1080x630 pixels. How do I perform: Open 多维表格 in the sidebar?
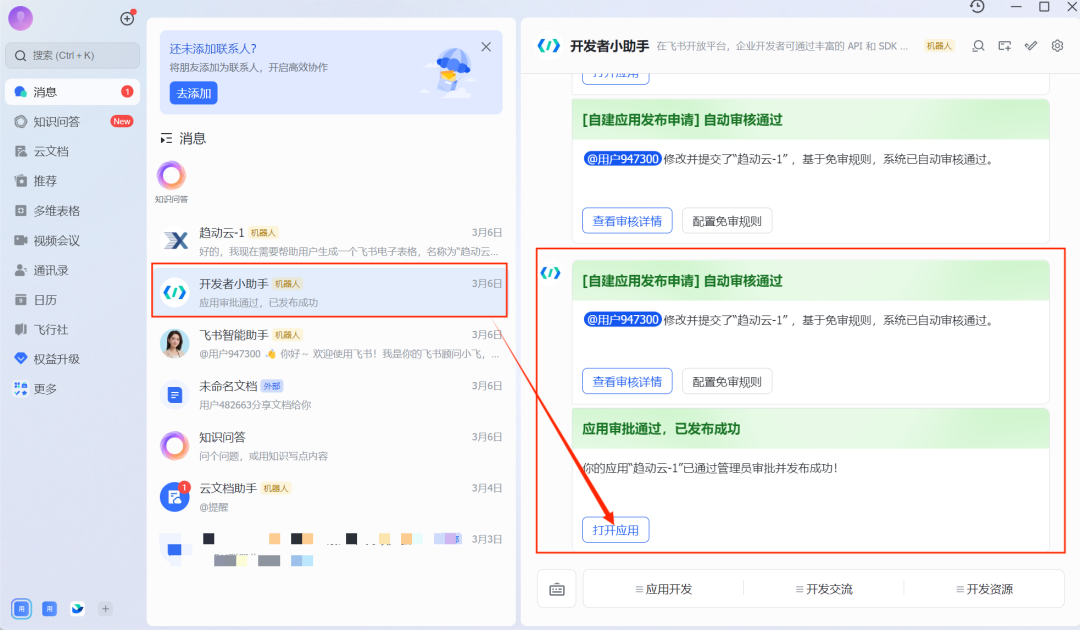pyautogui.click(x=72, y=211)
